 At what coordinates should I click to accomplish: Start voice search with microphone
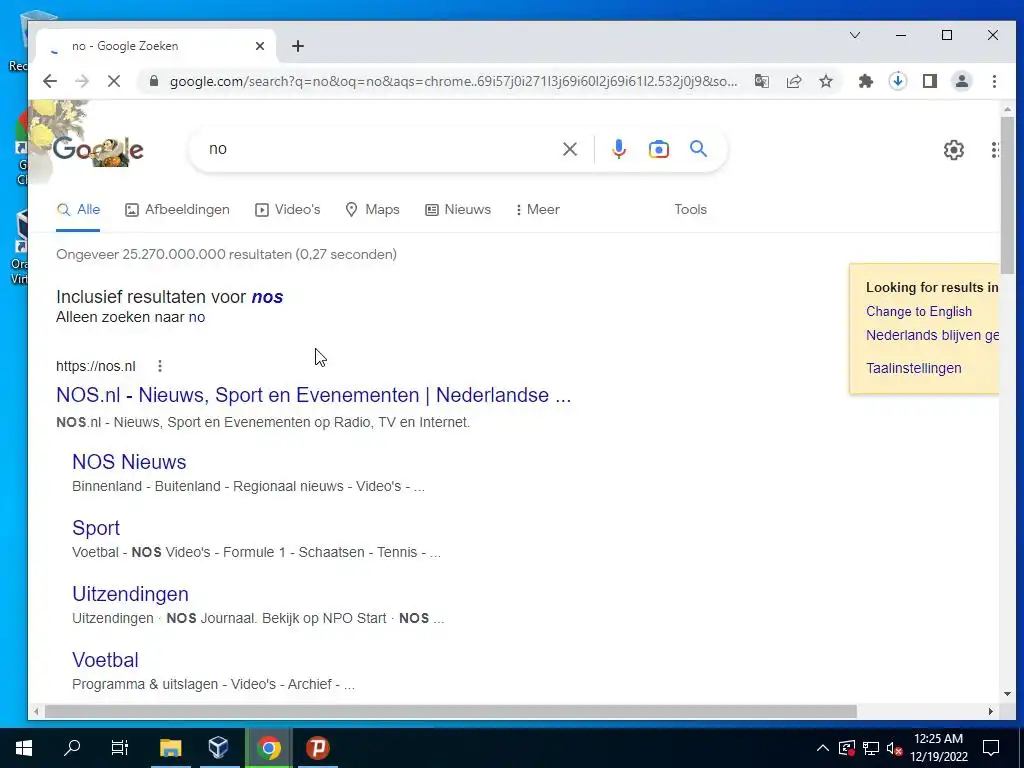(x=618, y=150)
